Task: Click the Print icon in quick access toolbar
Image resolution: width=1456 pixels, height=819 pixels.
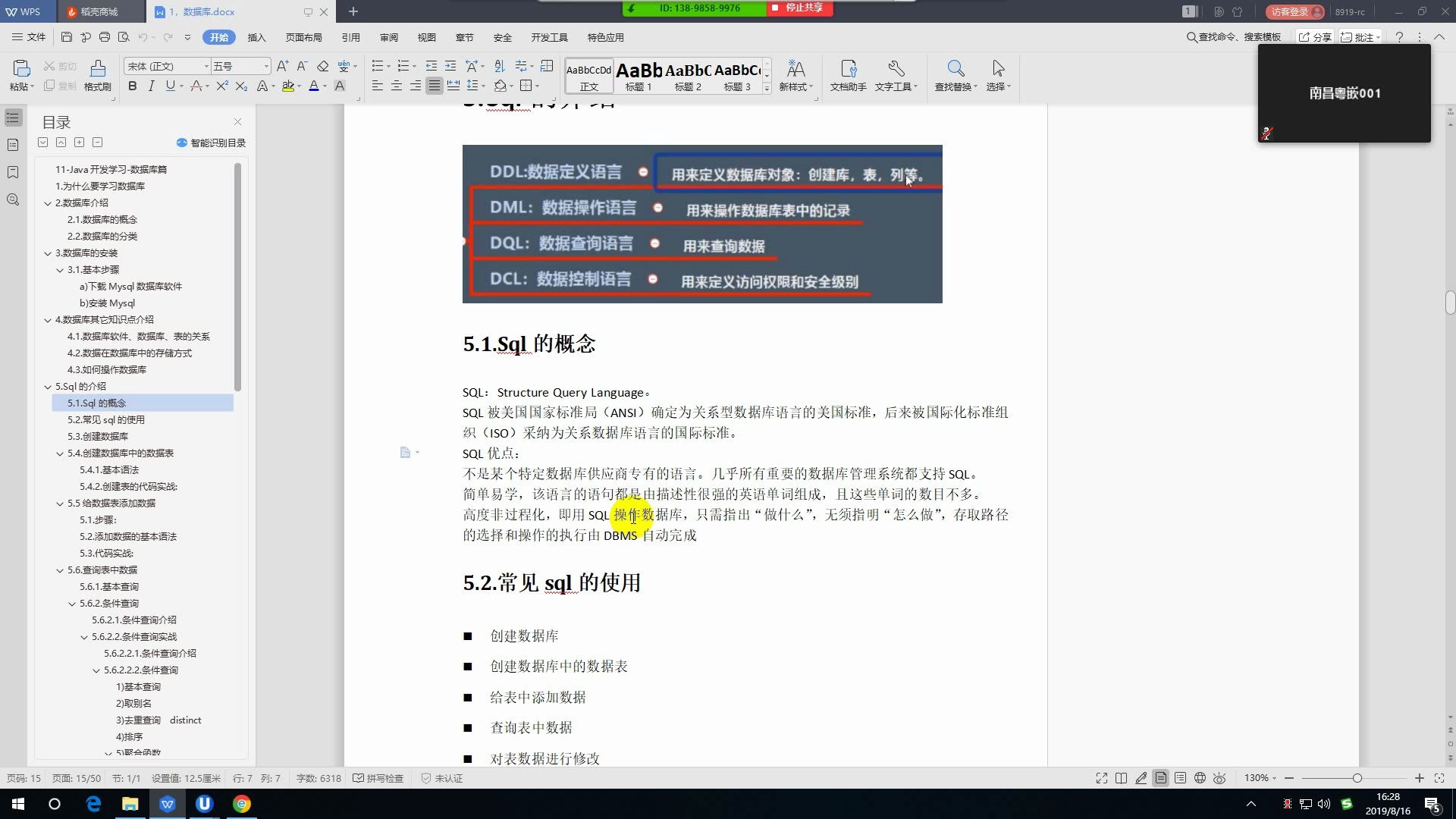Action: coord(105,36)
